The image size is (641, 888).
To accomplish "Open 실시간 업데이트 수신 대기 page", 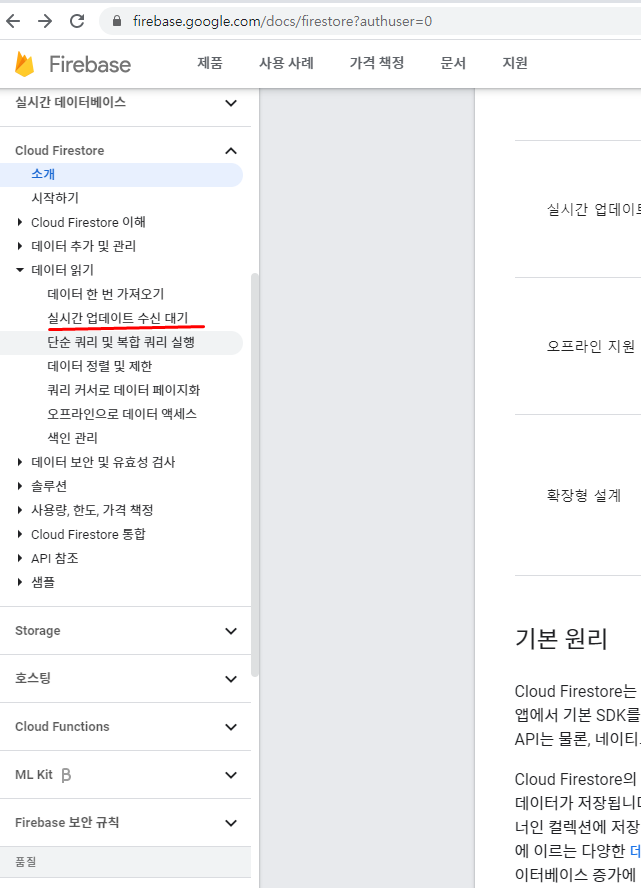I will coord(118,318).
